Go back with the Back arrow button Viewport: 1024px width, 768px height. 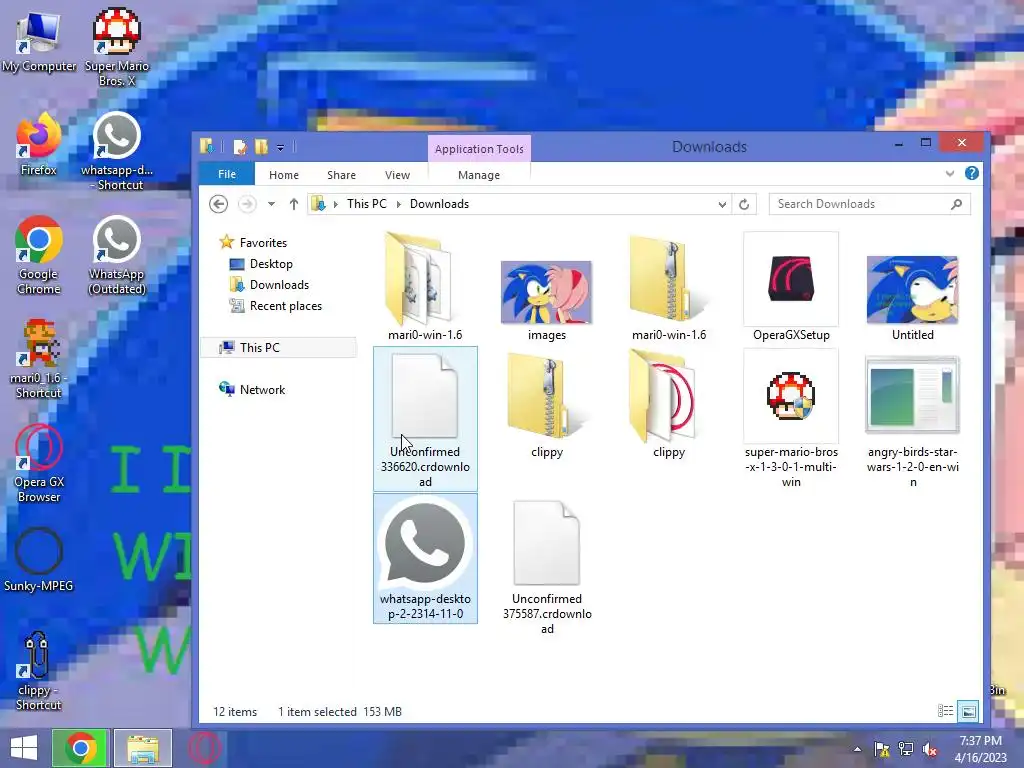coord(219,204)
